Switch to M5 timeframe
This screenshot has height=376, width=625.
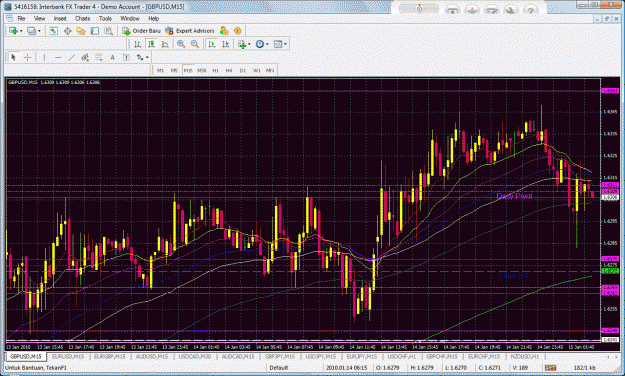pyautogui.click(x=174, y=71)
